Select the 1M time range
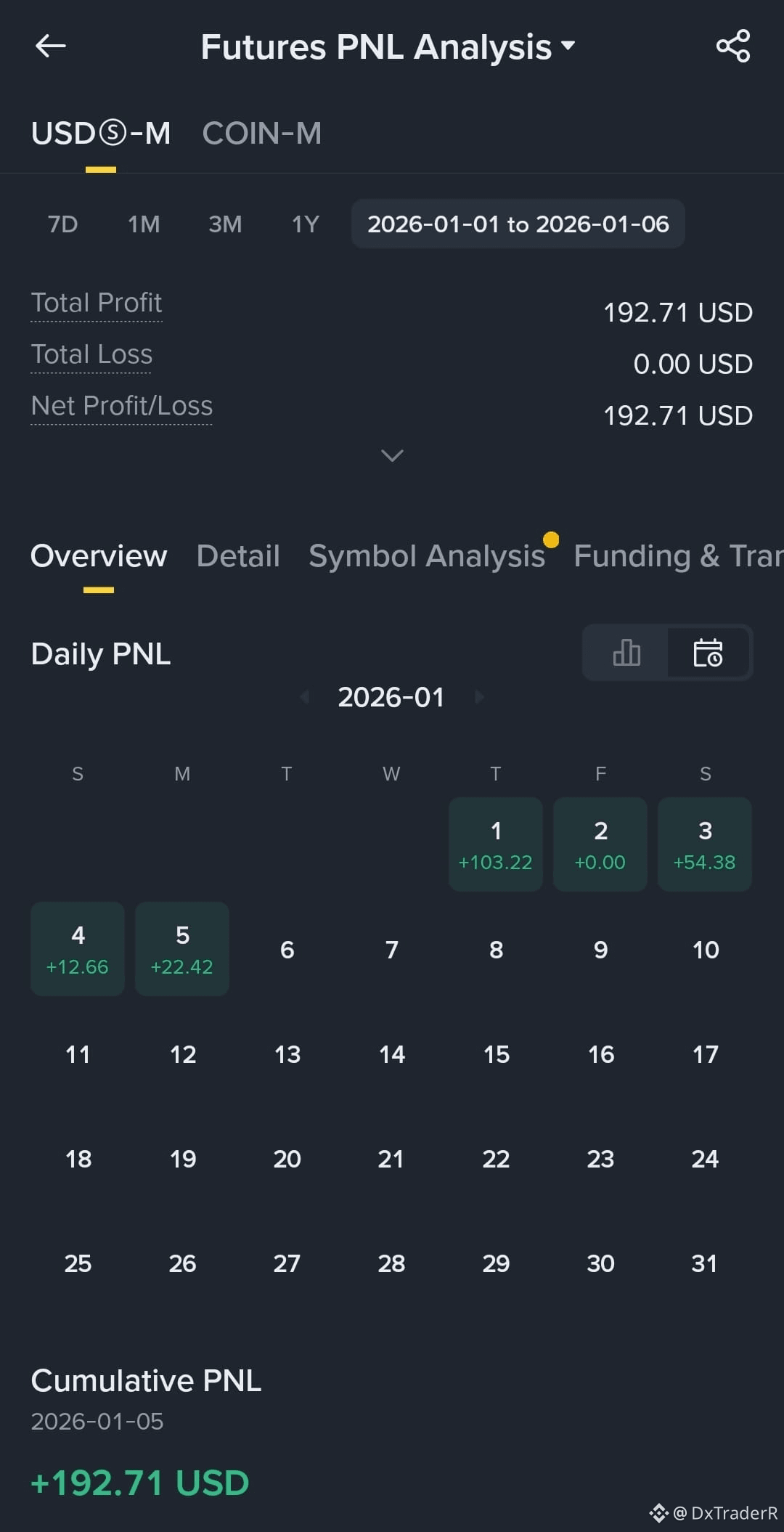Screen dimensions: 784x1532 pyautogui.click(x=144, y=224)
